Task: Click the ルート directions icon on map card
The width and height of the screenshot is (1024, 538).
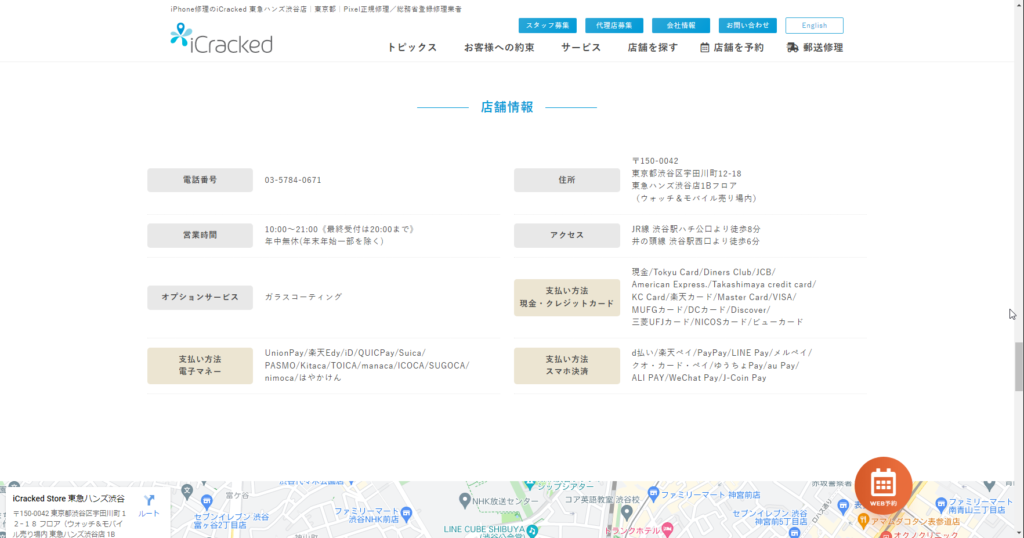Action: [x=149, y=501]
